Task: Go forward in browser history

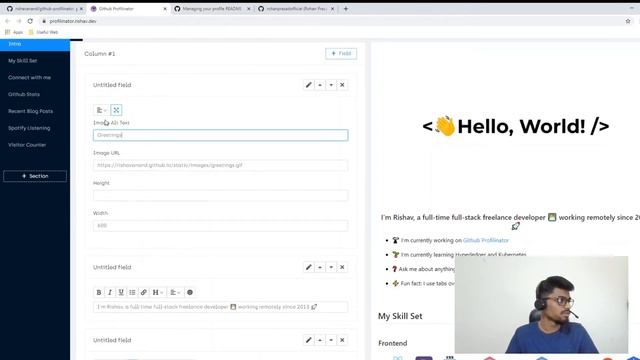Action: pyautogui.click(x=19, y=21)
